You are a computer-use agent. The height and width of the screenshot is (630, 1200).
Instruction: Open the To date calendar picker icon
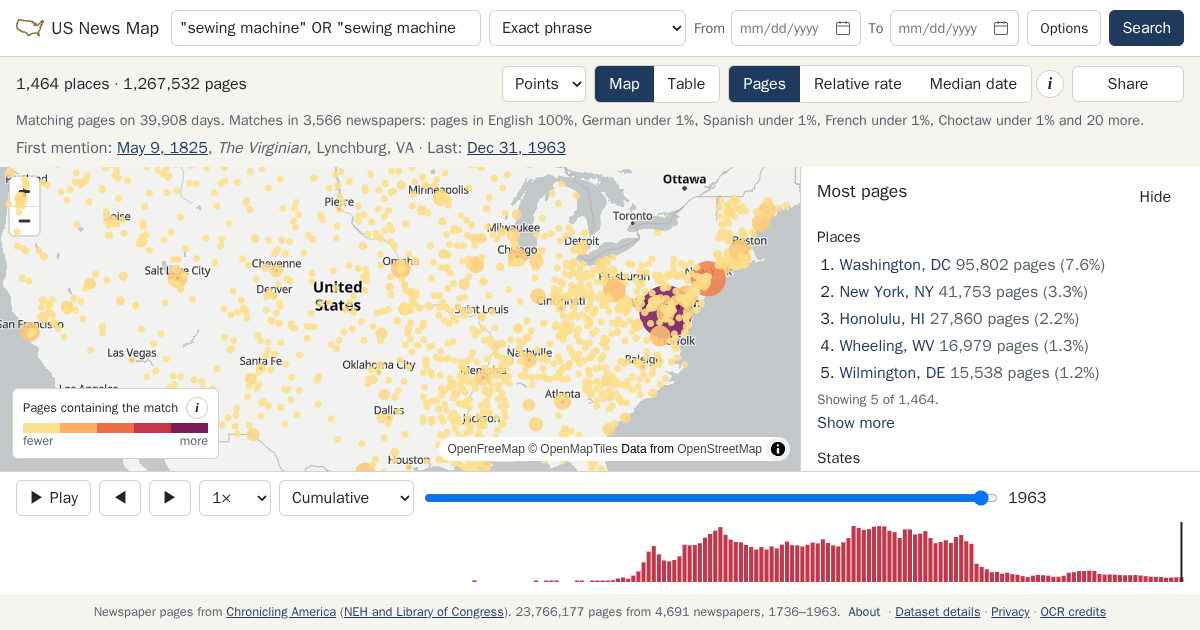click(x=1001, y=28)
